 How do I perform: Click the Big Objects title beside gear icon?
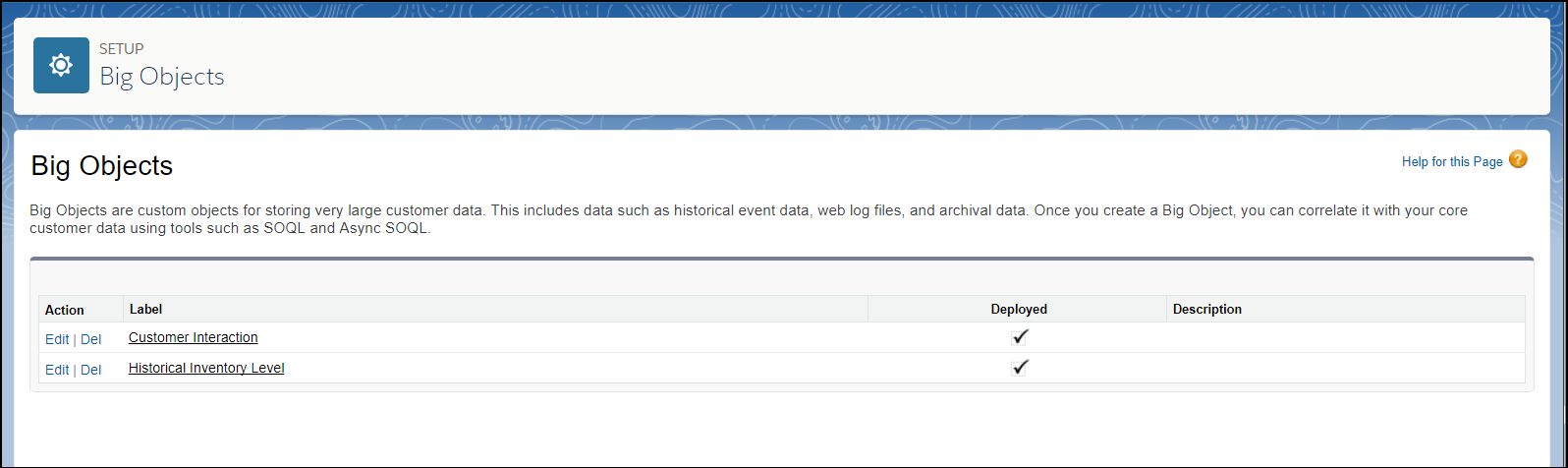click(x=162, y=77)
